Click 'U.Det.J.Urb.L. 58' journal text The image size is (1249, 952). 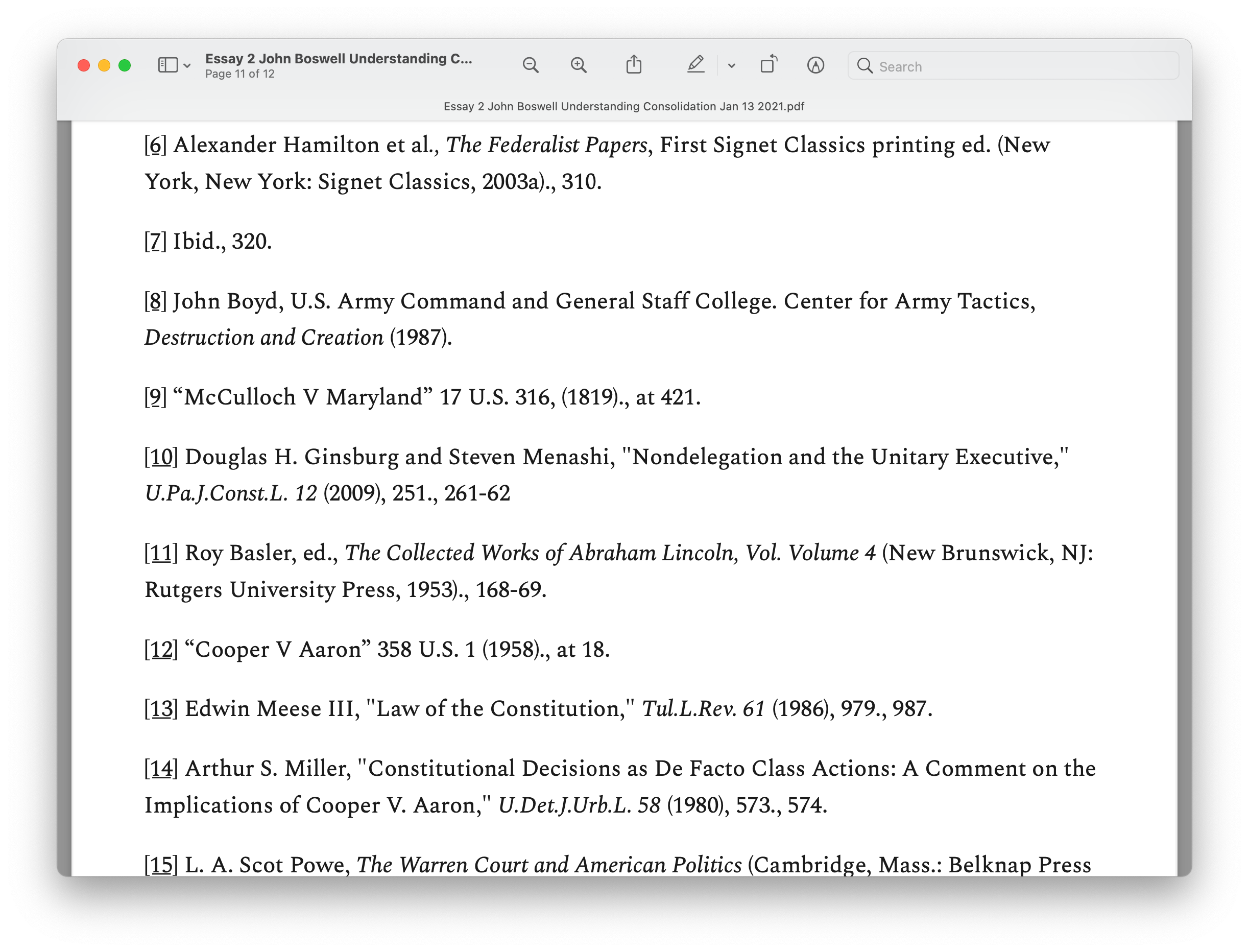[580, 806]
